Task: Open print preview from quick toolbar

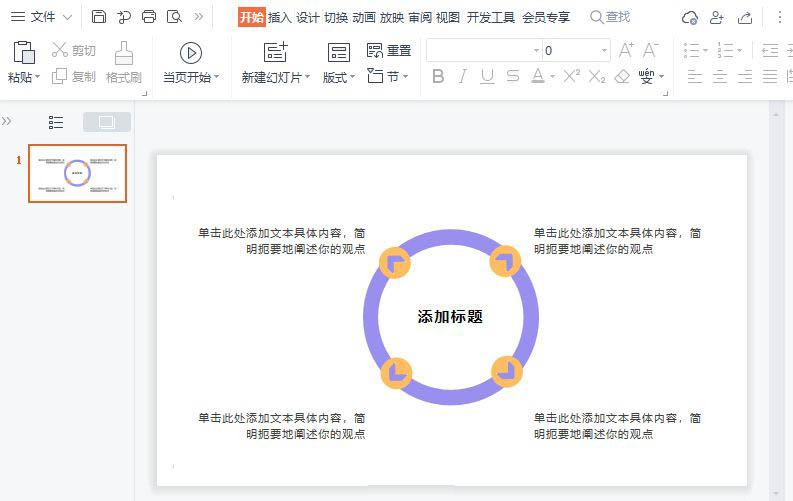Action: coord(174,17)
